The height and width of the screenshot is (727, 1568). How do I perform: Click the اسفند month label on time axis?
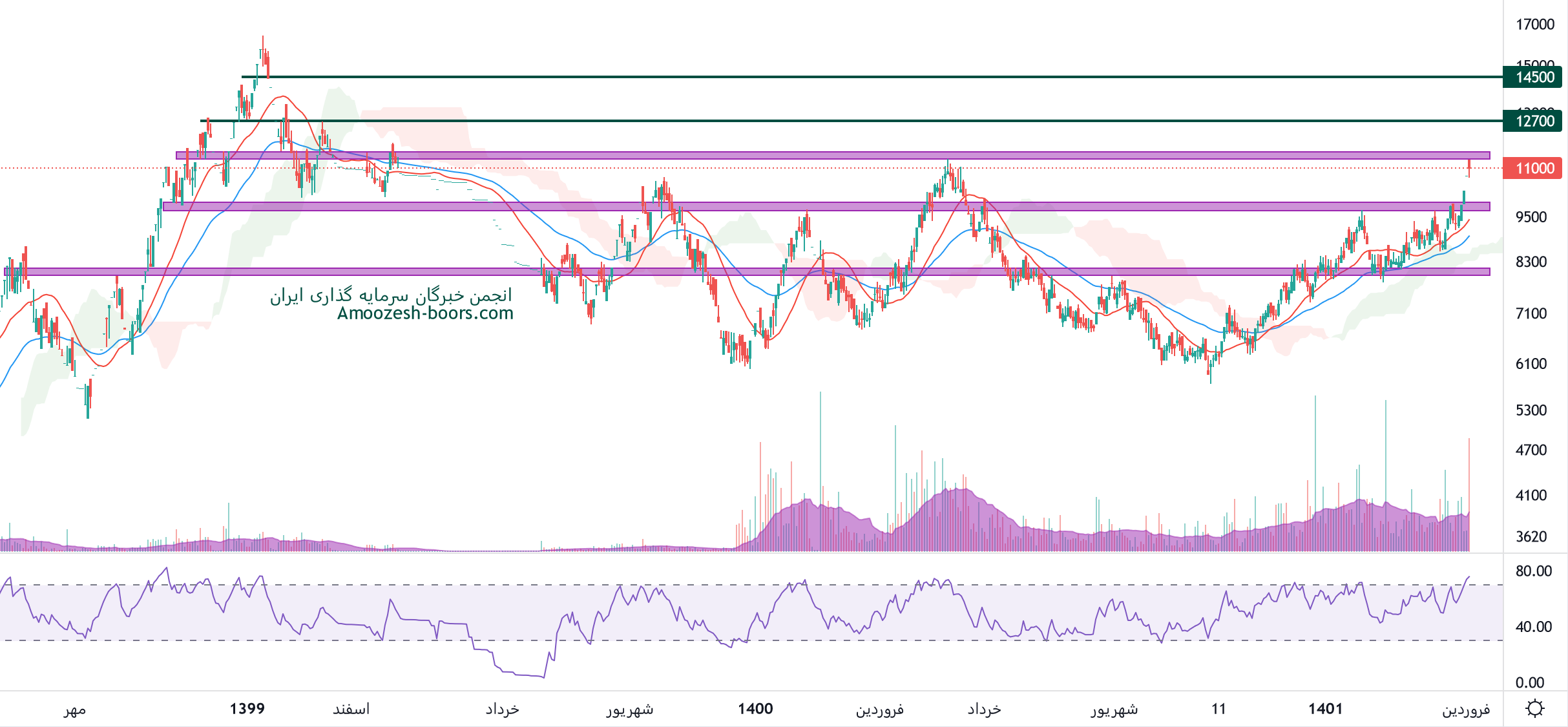click(351, 710)
